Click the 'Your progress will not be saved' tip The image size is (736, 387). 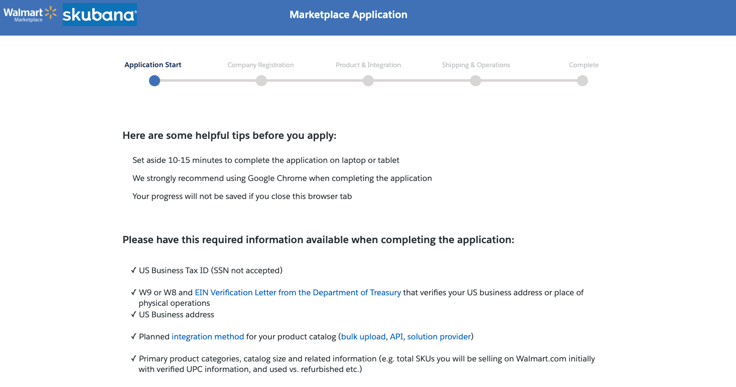coord(242,196)
